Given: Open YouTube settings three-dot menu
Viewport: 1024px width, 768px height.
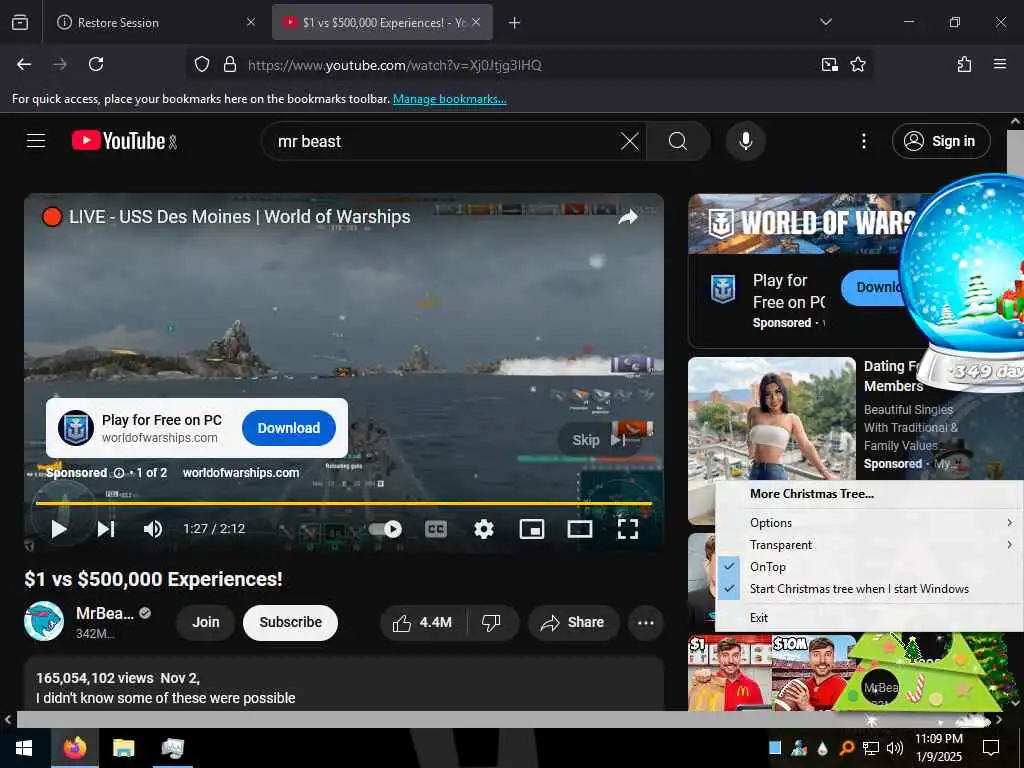Looking at the screenshot, I should click(863, 141).
